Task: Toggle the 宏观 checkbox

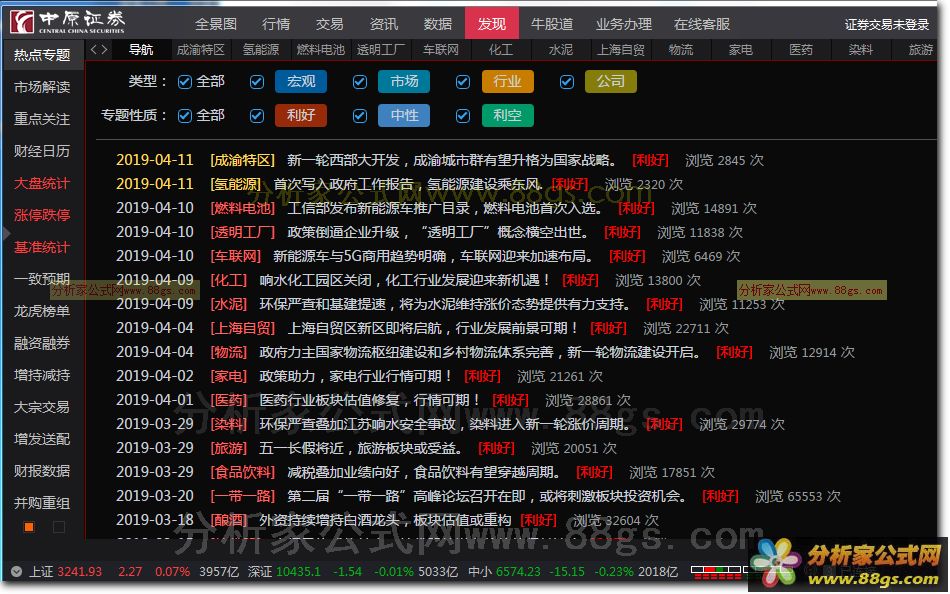Action: point(257,82)
